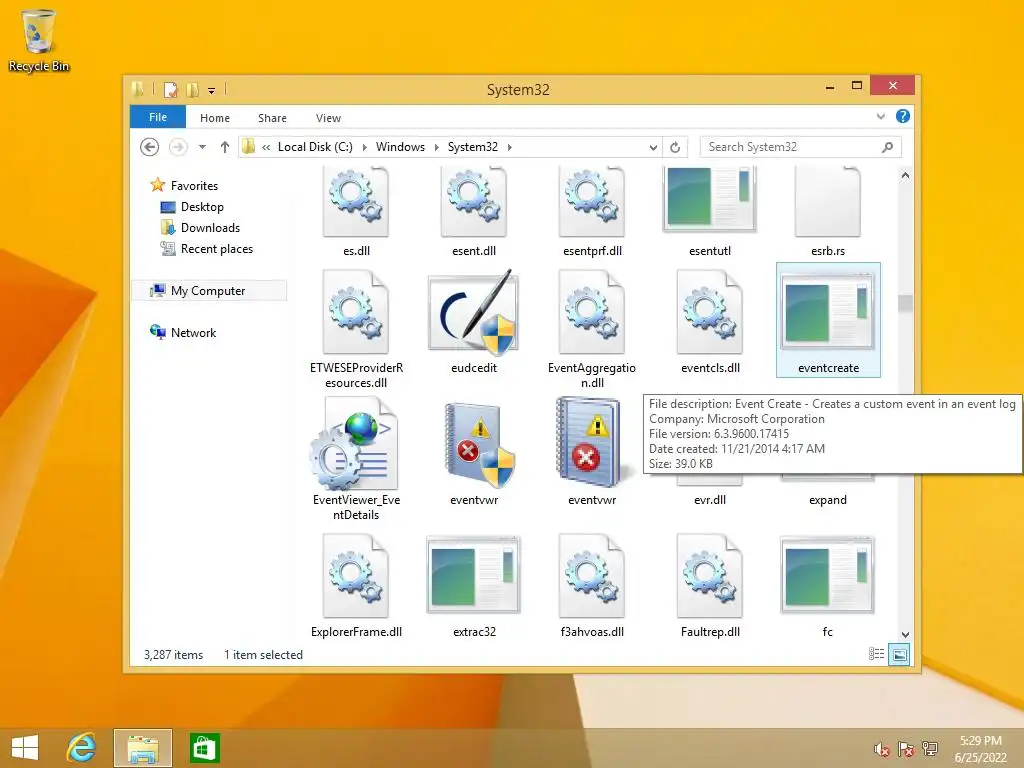Refresh the System32 folder view
The height and width of the screenshot is (768, 1024).
coord(675,148)
